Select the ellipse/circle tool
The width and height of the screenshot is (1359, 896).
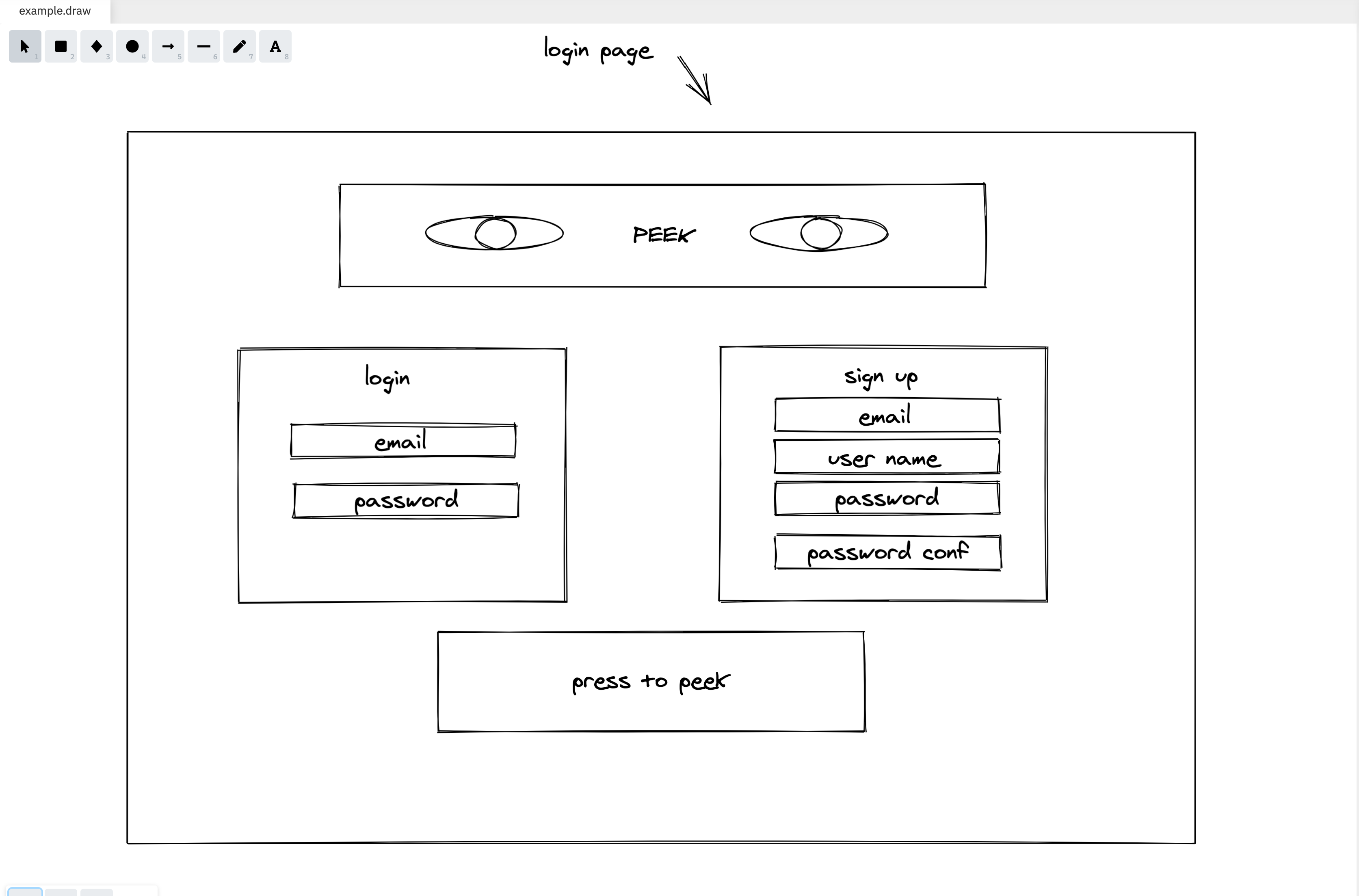[132, 46]
